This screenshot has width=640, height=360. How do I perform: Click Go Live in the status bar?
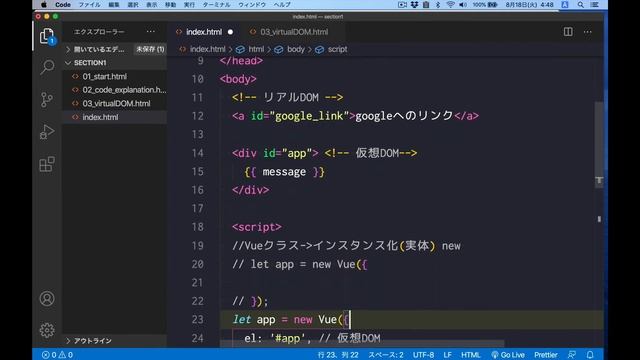click(x=508, y=355)
